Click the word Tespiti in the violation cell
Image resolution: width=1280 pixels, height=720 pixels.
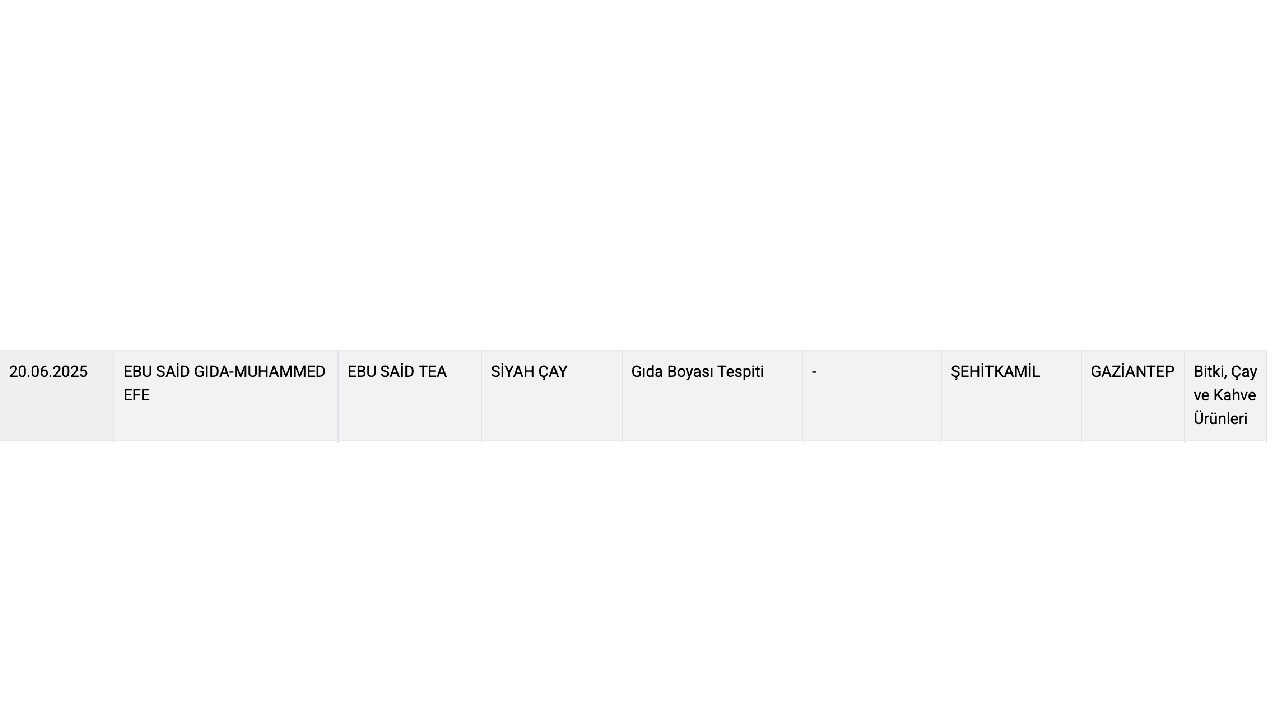click(740, 372)
